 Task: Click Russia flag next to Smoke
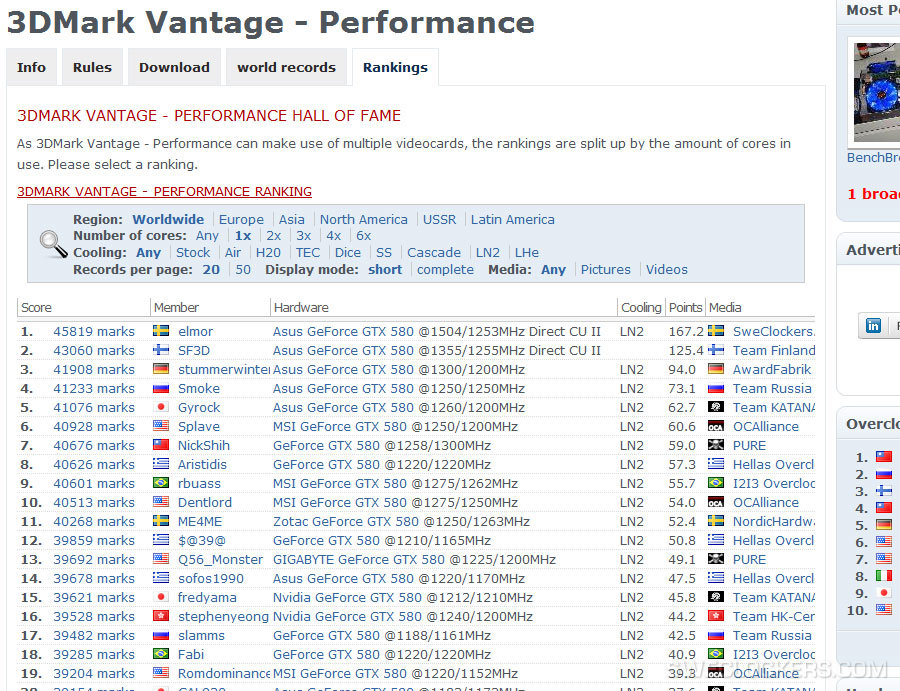coord(161,388)
